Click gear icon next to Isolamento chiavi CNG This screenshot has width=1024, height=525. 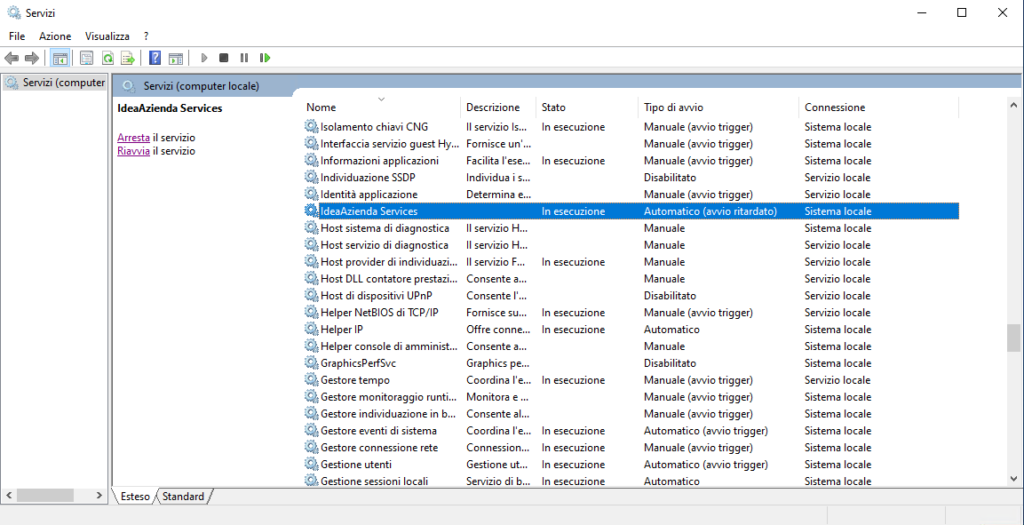click(312, 127)
